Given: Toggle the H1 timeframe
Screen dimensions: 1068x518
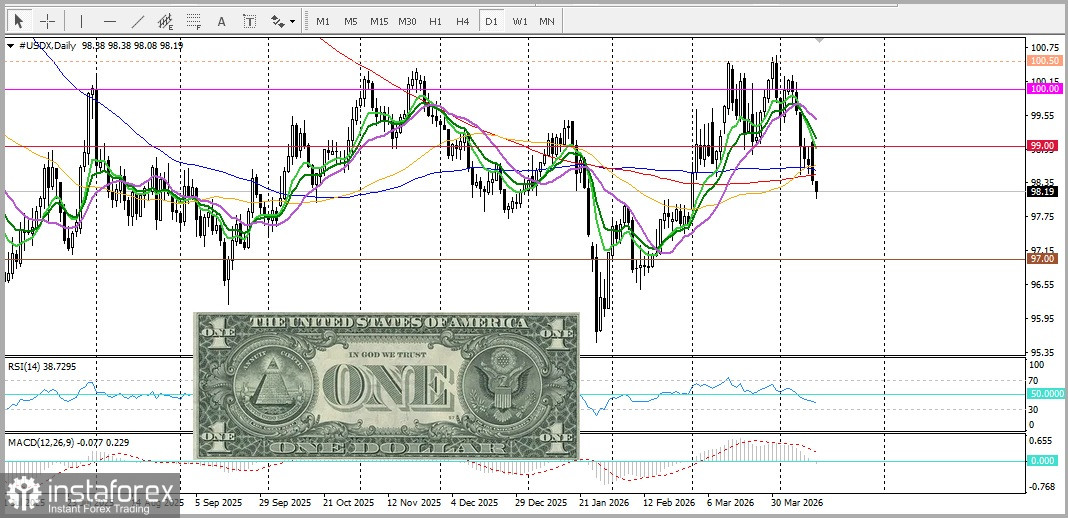Looking at the screenshot, I should click(x=434, y=21).
